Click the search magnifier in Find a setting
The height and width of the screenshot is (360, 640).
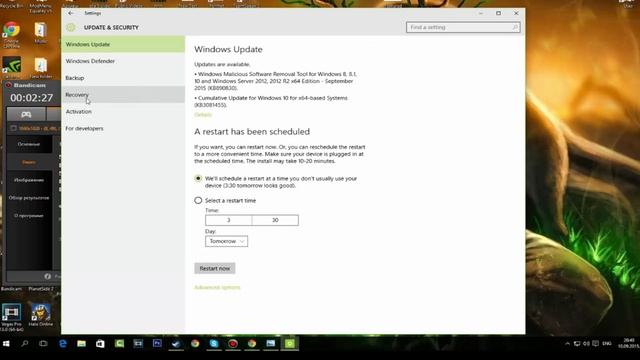click(515, 27)
